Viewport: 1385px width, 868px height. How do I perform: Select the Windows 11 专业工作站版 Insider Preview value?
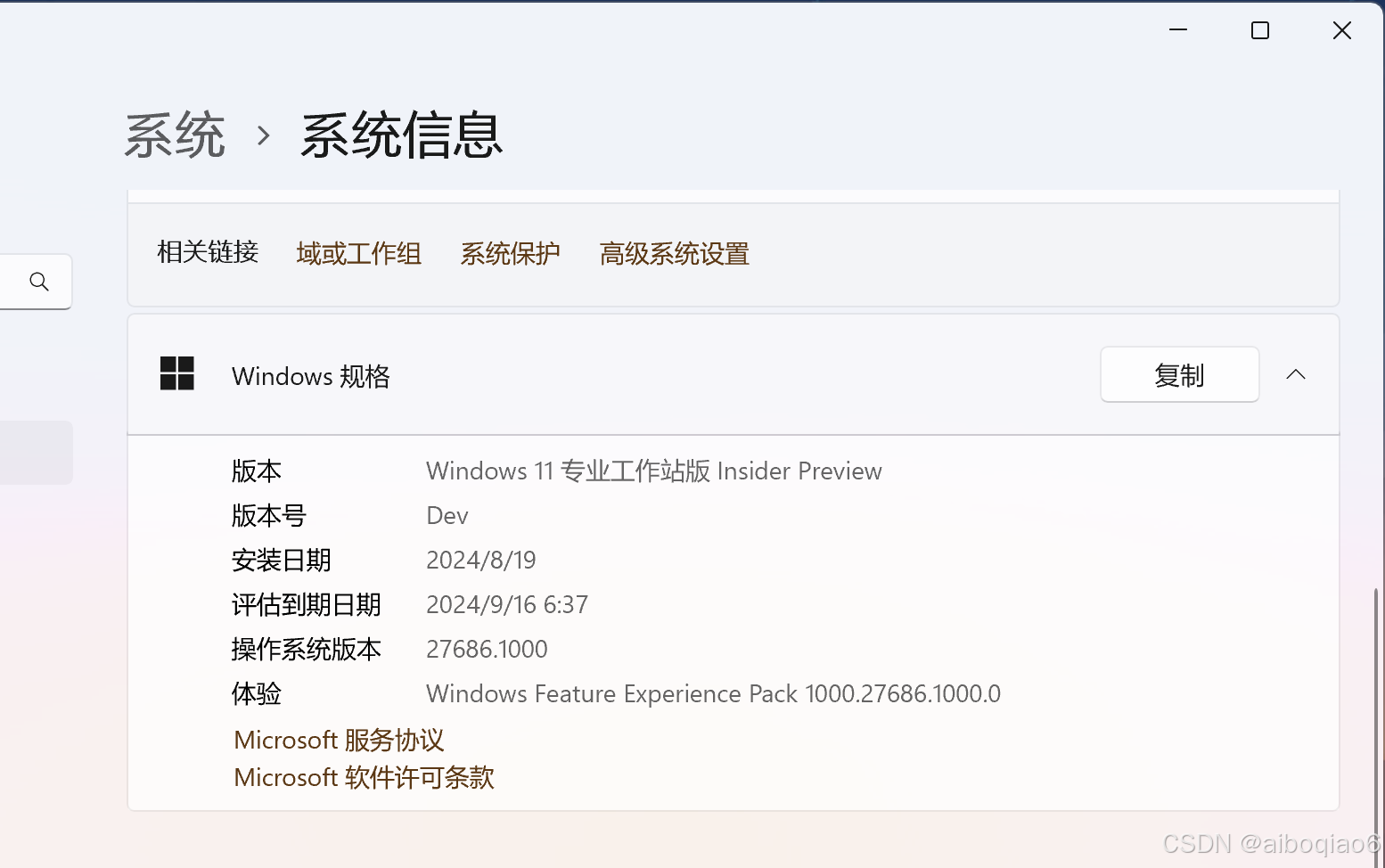654,471
